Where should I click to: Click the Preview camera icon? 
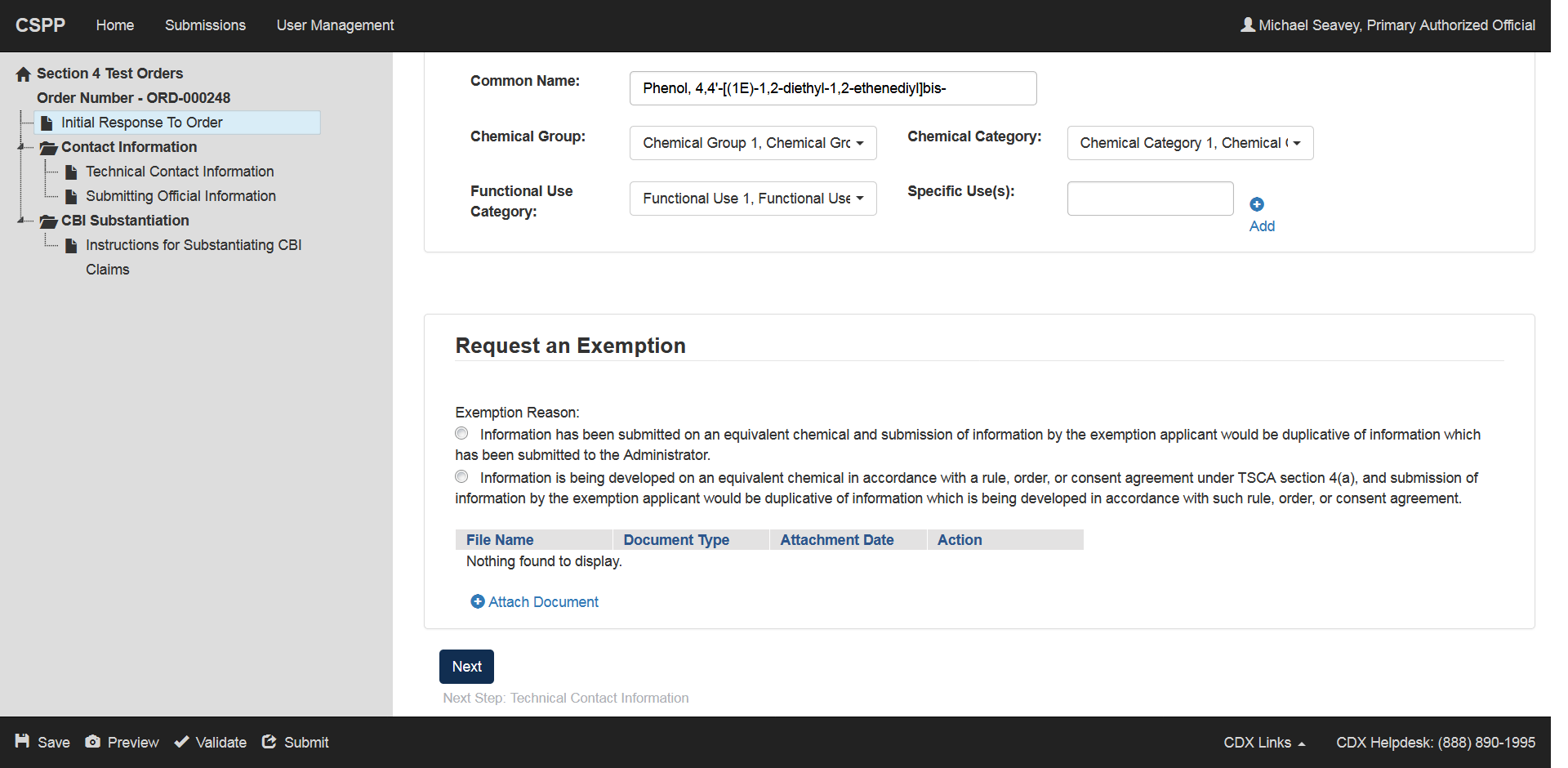93,741
